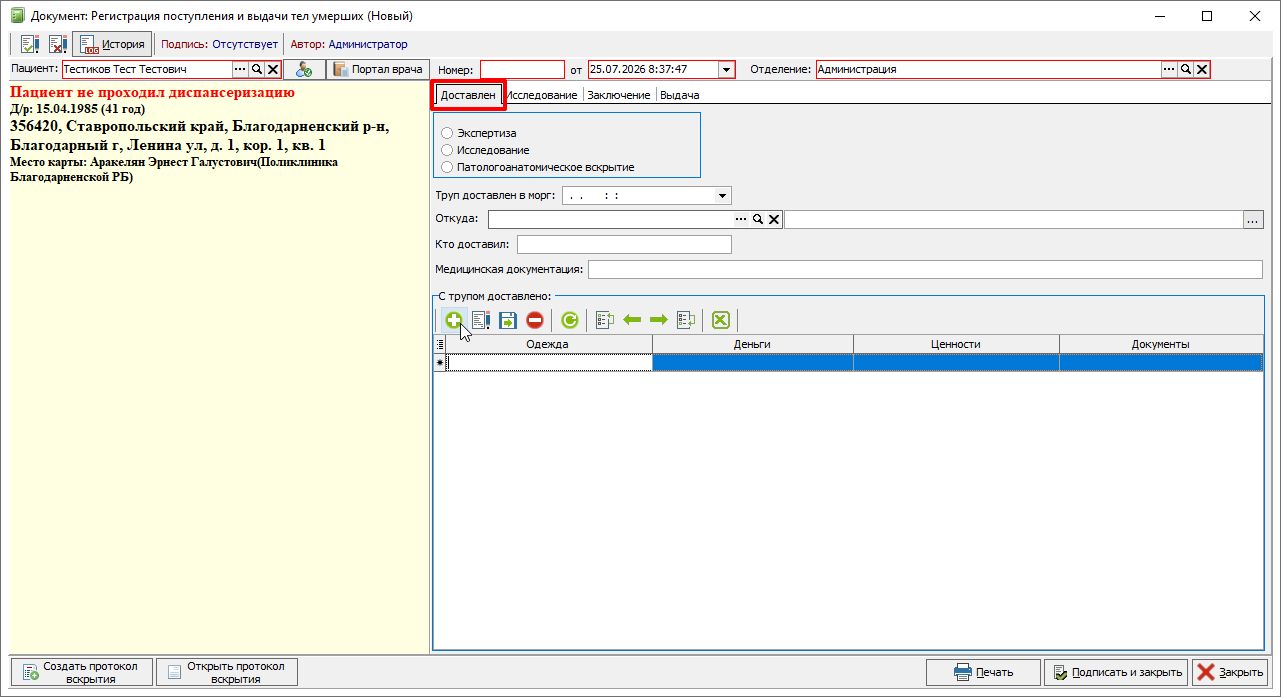Click the green left arrow icon
This screenshot has width=1281, height=697.
coord(632,320)
